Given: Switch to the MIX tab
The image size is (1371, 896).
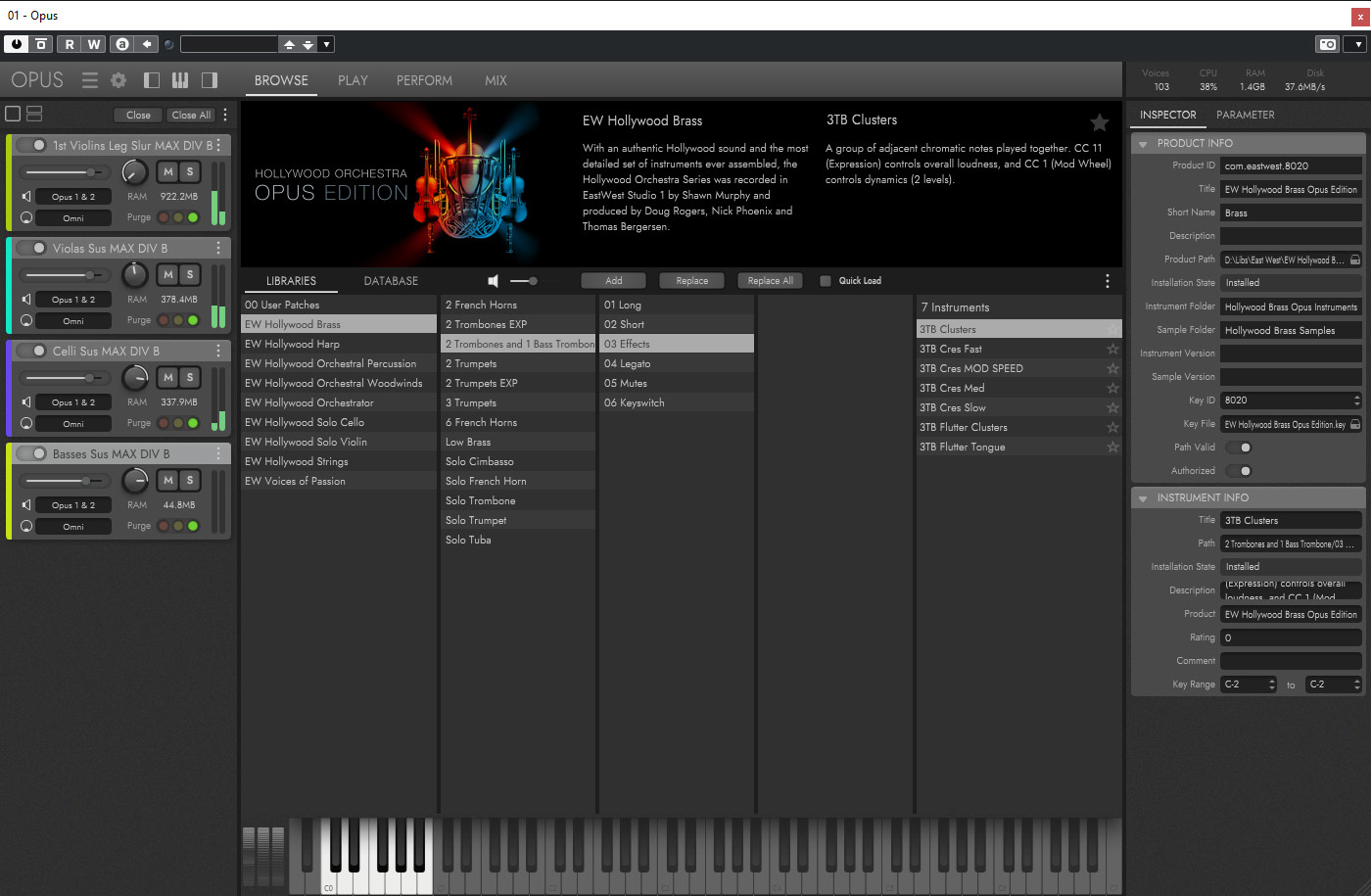Looking at the screenshot, I should pos(496,80).
